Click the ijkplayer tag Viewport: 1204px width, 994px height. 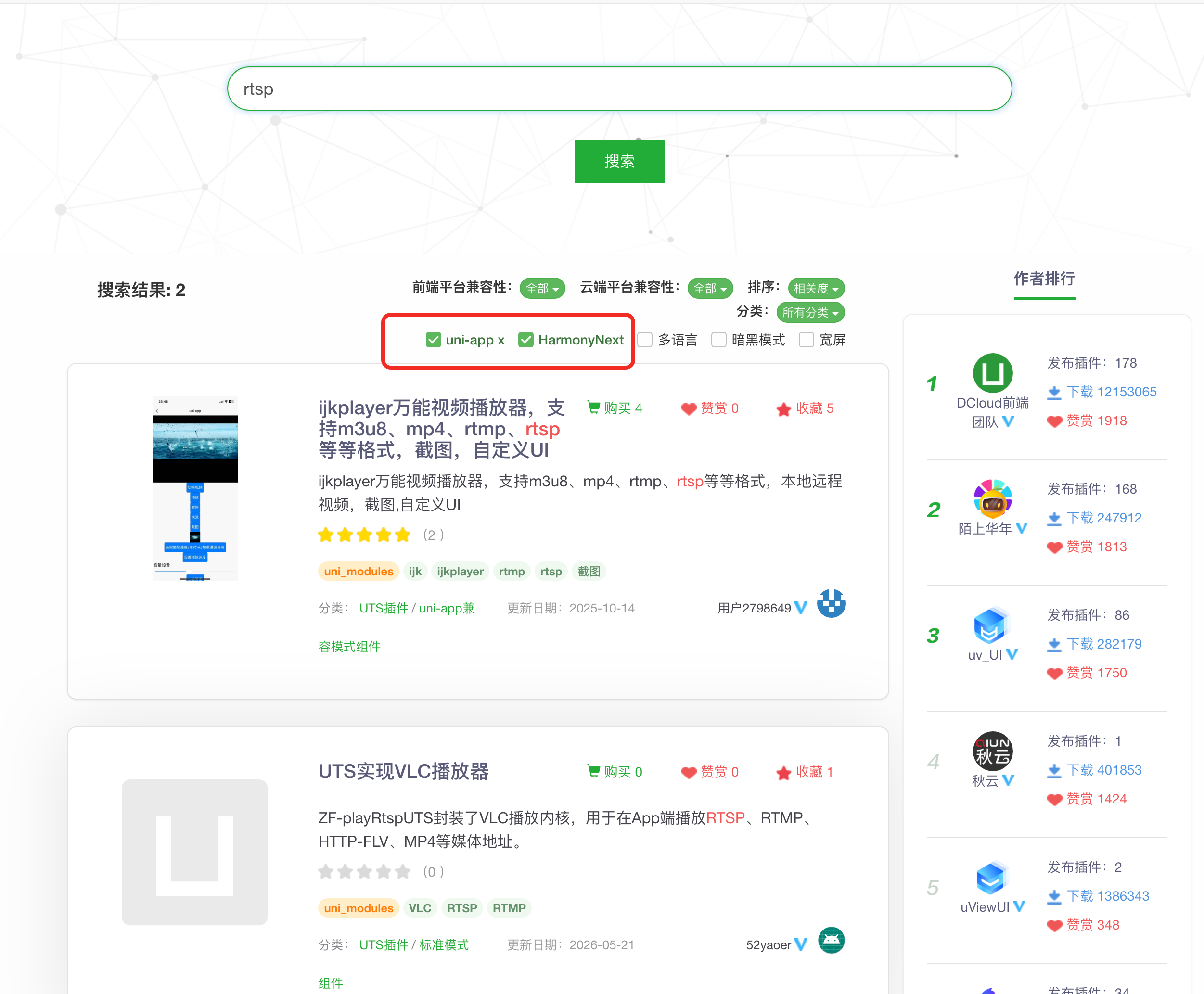point(460,572)
